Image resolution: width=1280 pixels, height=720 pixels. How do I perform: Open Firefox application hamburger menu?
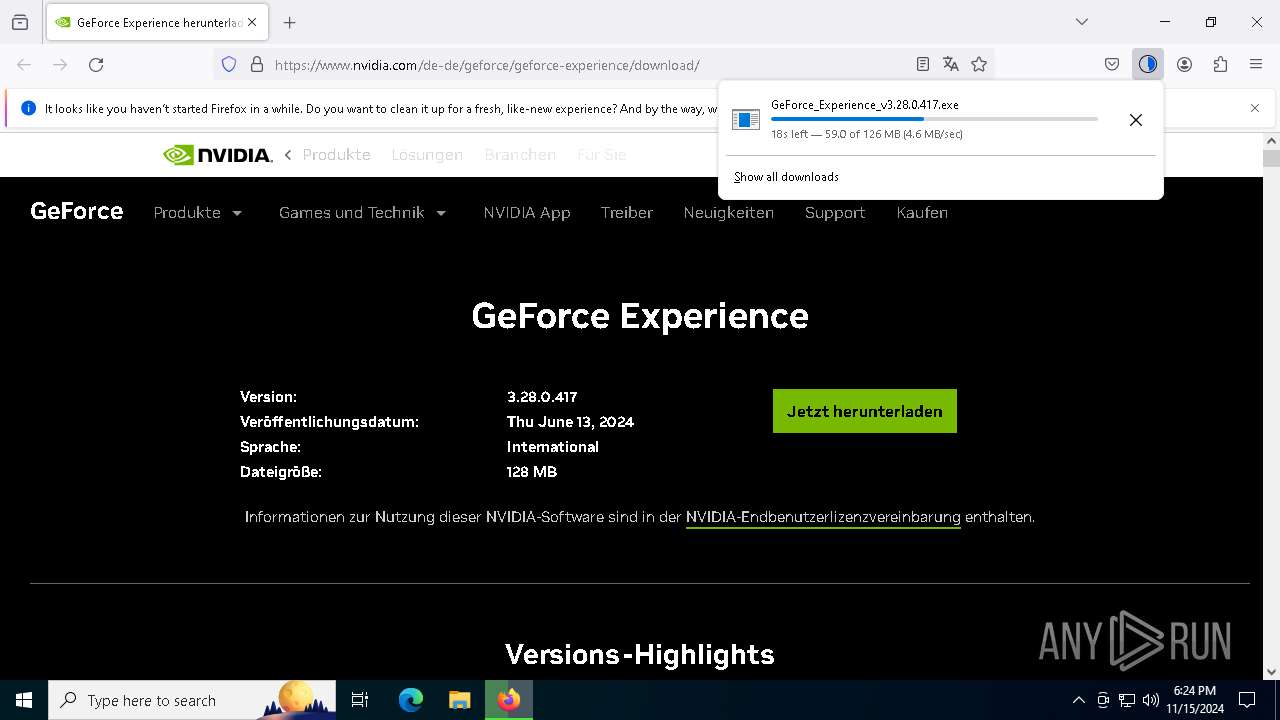click(x=1256, y=64)
